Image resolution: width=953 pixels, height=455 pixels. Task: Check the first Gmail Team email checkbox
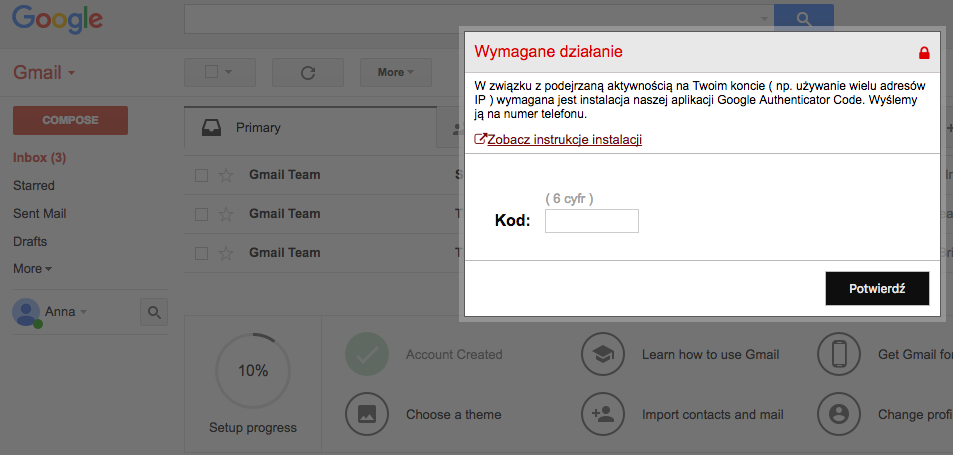[x=201, y=176]
